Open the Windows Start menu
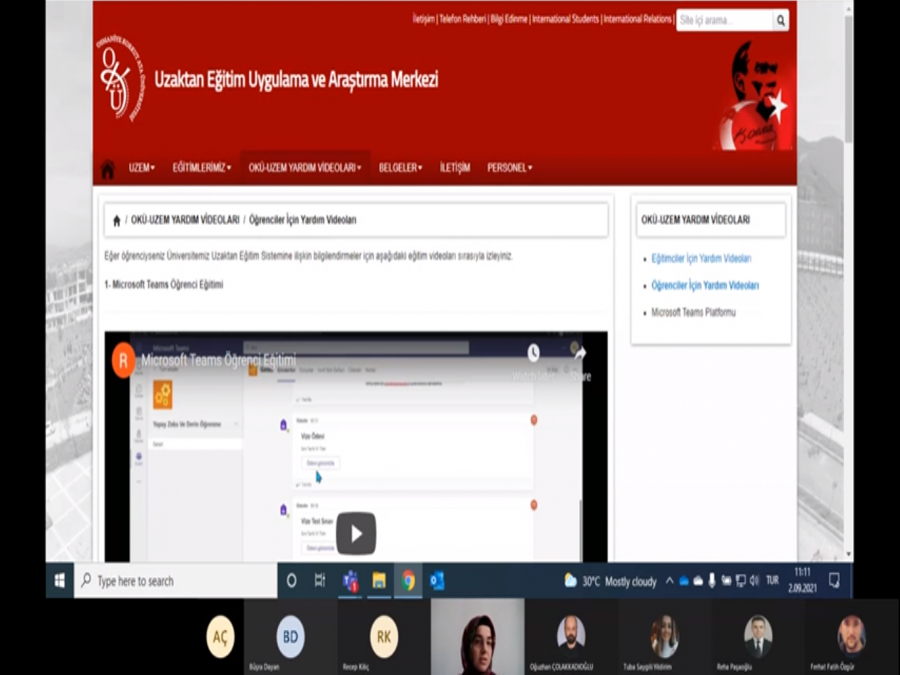This screenshot has height=675, width=900. (60, 581)
